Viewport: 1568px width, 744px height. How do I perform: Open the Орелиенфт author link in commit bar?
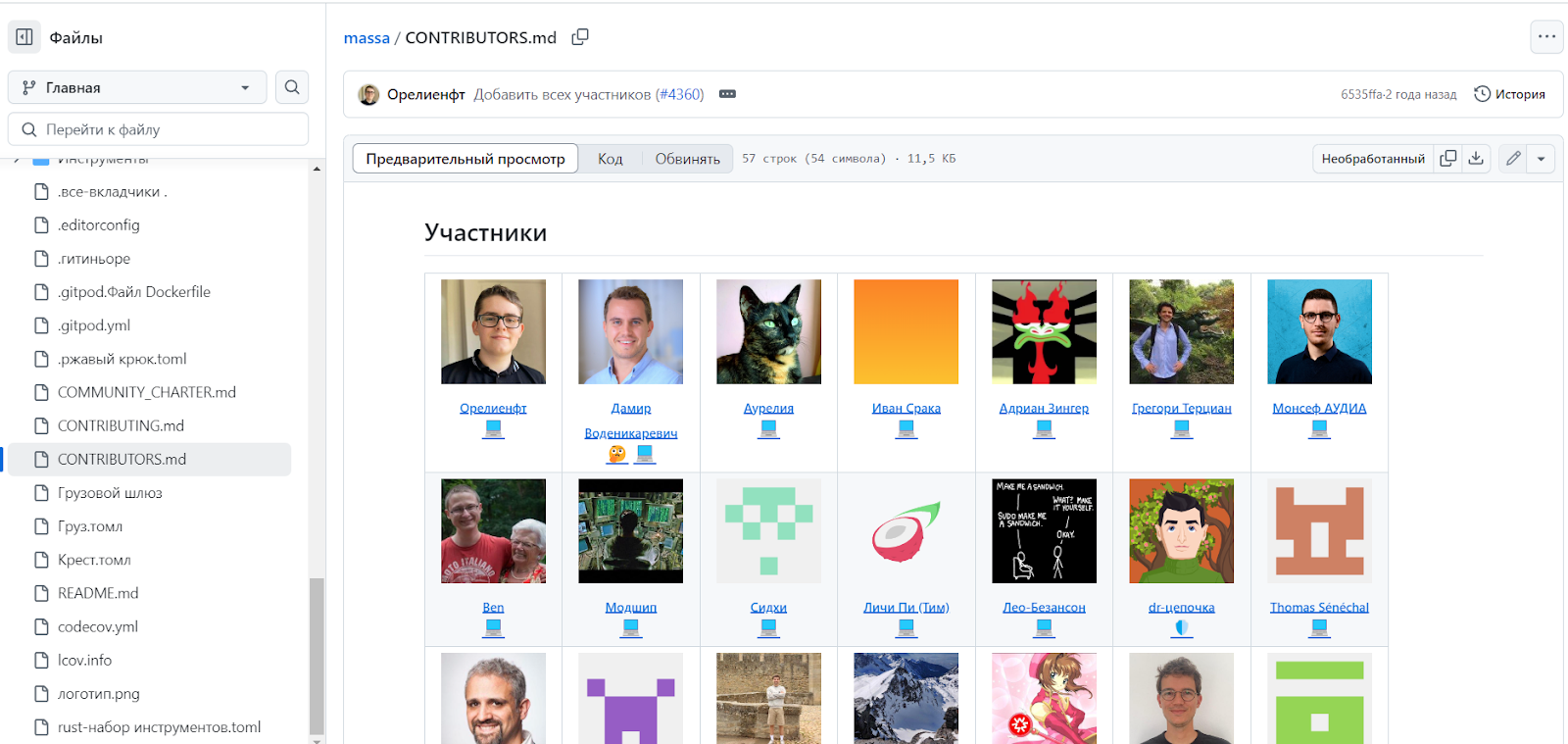pos(425,94)
